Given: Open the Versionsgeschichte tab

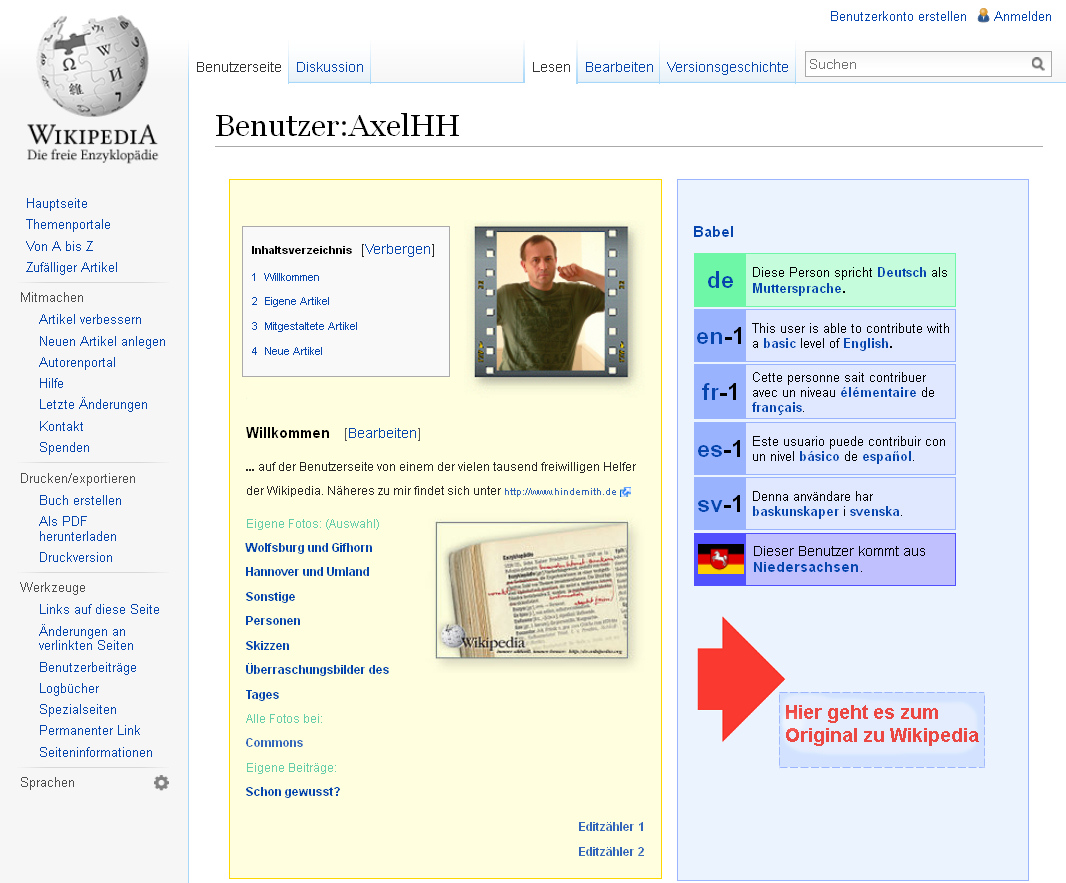Looking at the screenshot, I should [x=727, y=67].
